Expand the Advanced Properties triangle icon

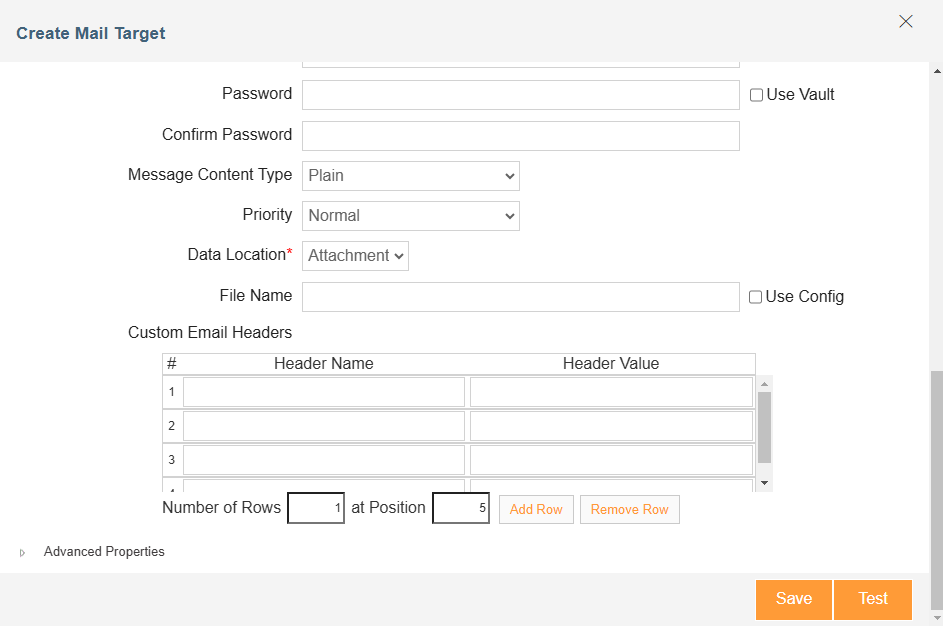point(22,553)
